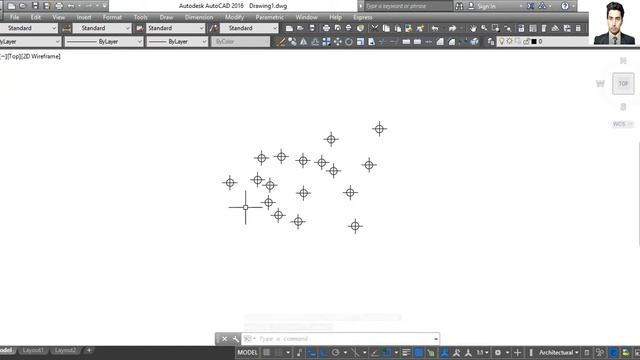Click the Type a command input field
Image resolution: width=640 pixels, height=360 pixels.
coord(343,339)
